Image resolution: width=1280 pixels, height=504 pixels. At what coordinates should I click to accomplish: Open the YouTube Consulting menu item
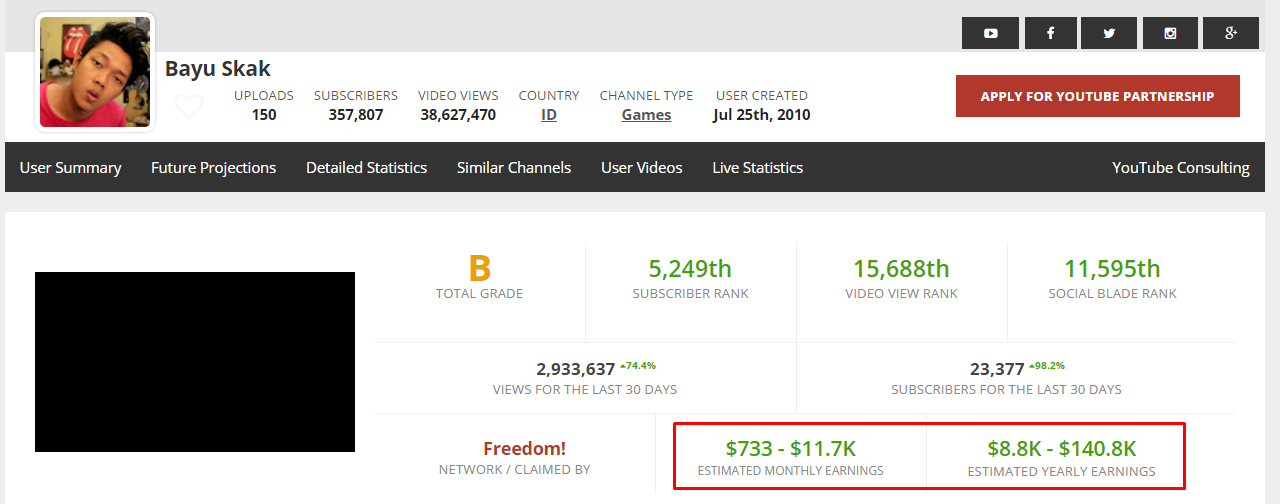pos(1181,167)
